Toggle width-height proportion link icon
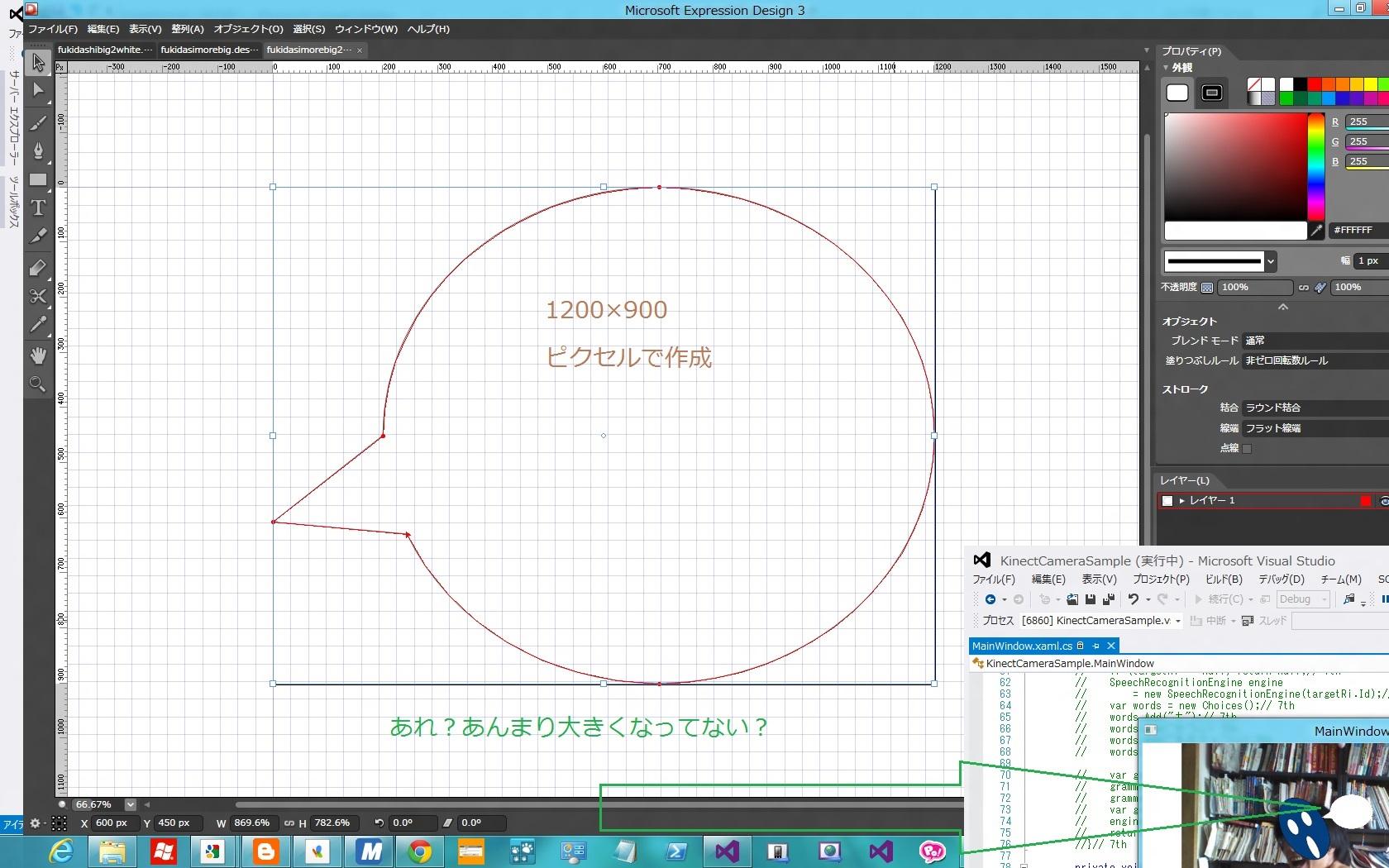Viewport: 1389px width, 868px height. click(x=289, y=823)
